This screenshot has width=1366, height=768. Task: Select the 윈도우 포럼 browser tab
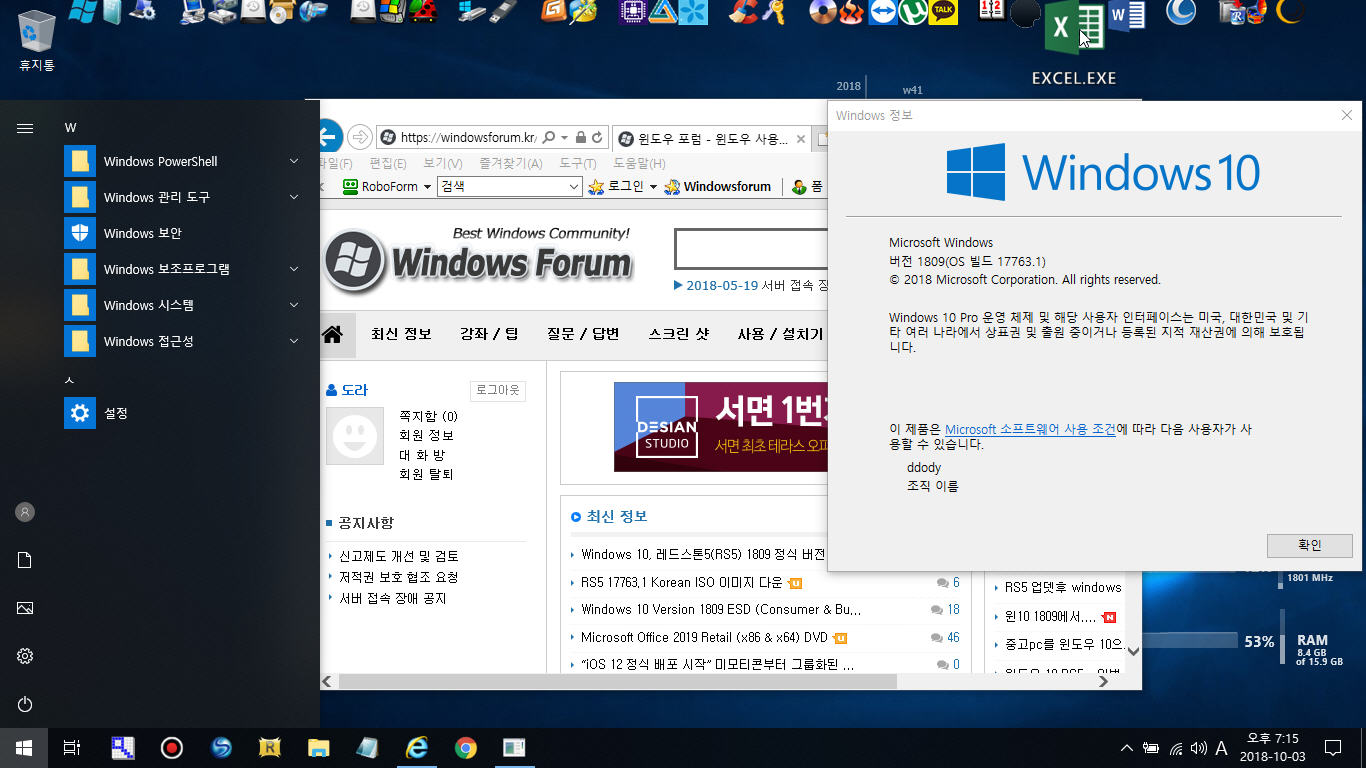click(711, 138)
